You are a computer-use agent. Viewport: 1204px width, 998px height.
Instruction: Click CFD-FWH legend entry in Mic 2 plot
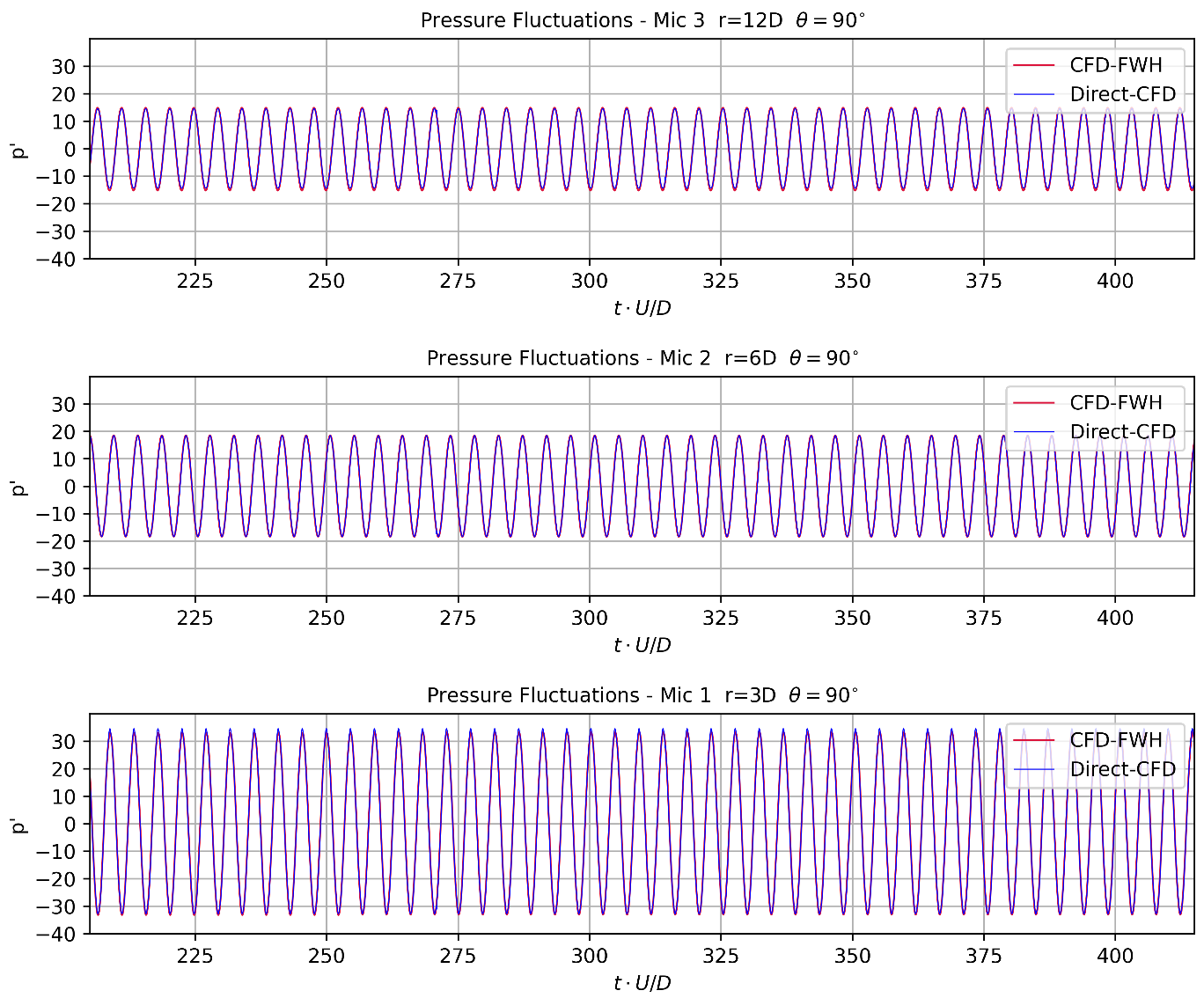pyautogui.click(x=1115, y=403)
